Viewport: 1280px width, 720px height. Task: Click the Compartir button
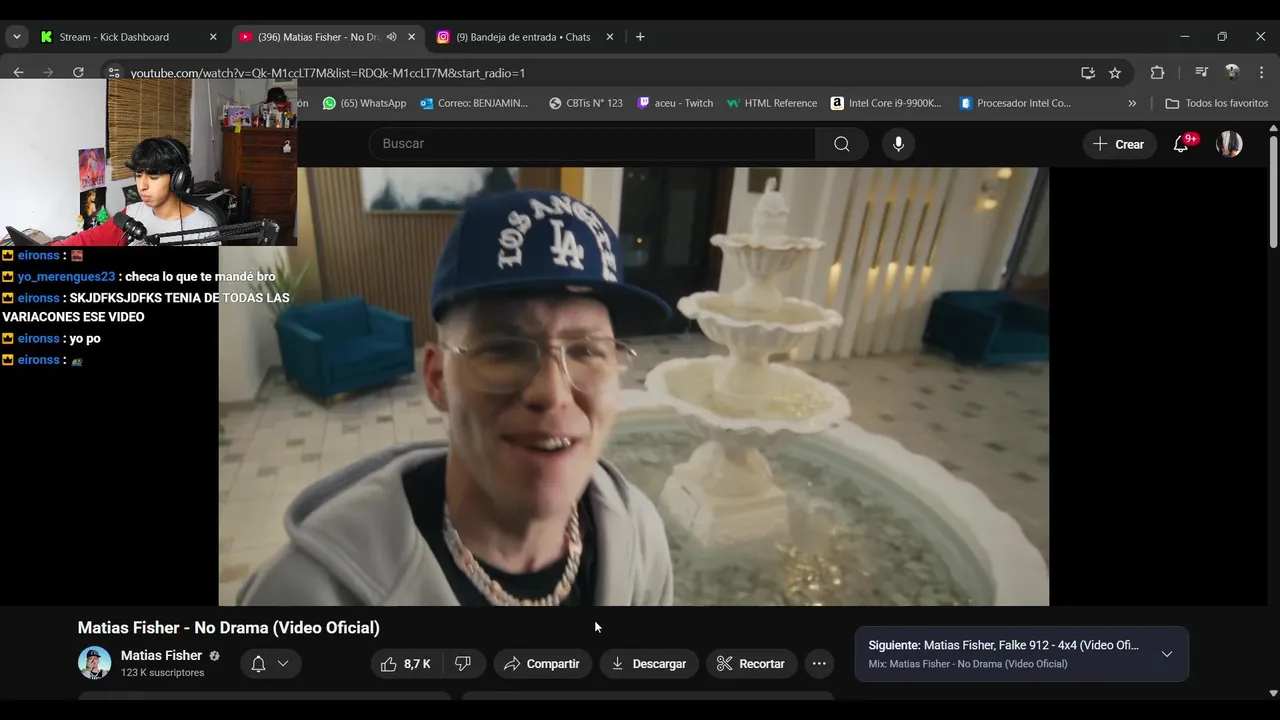coord(541,664)
